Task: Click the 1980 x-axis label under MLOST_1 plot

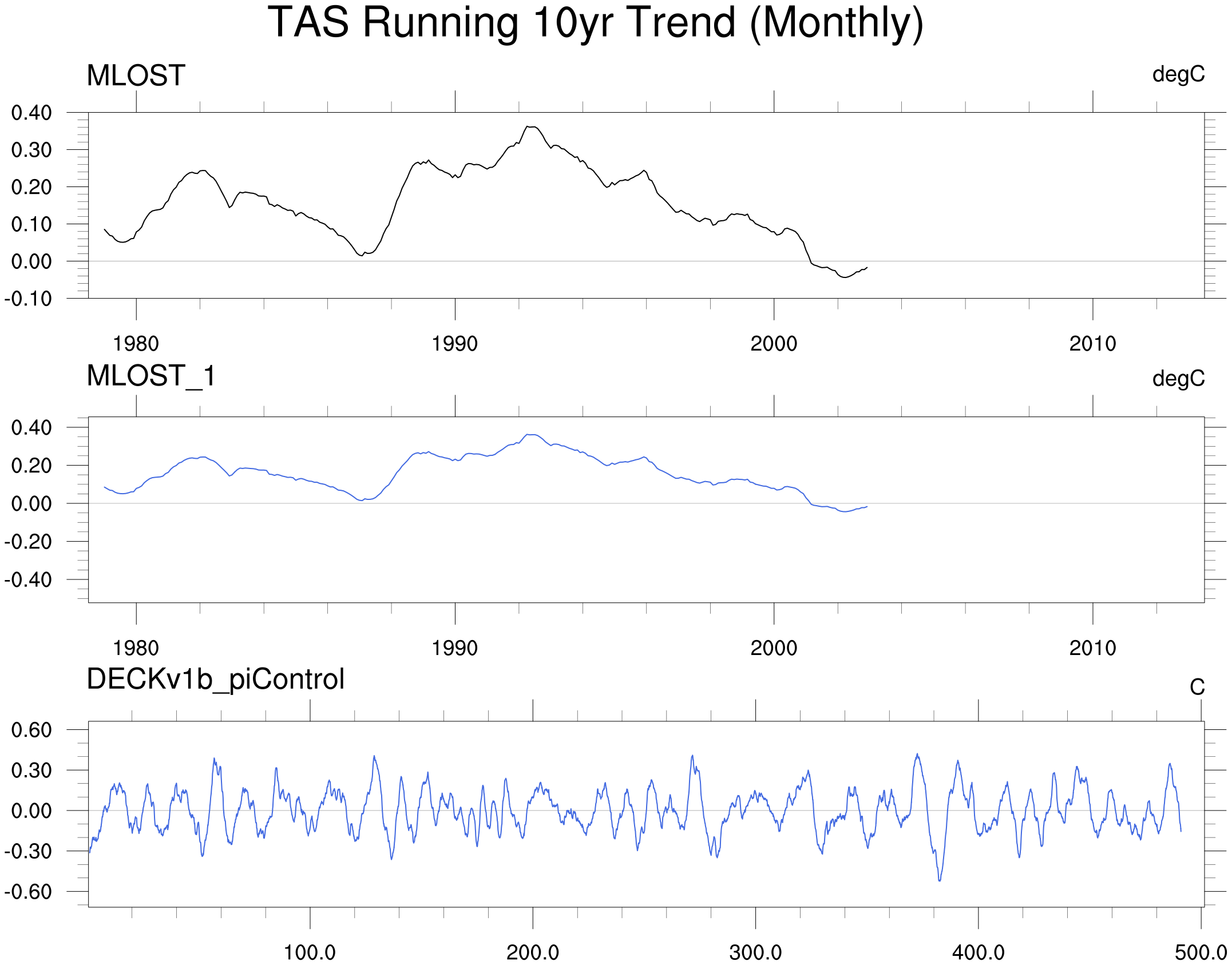Action: coord(136,648)
